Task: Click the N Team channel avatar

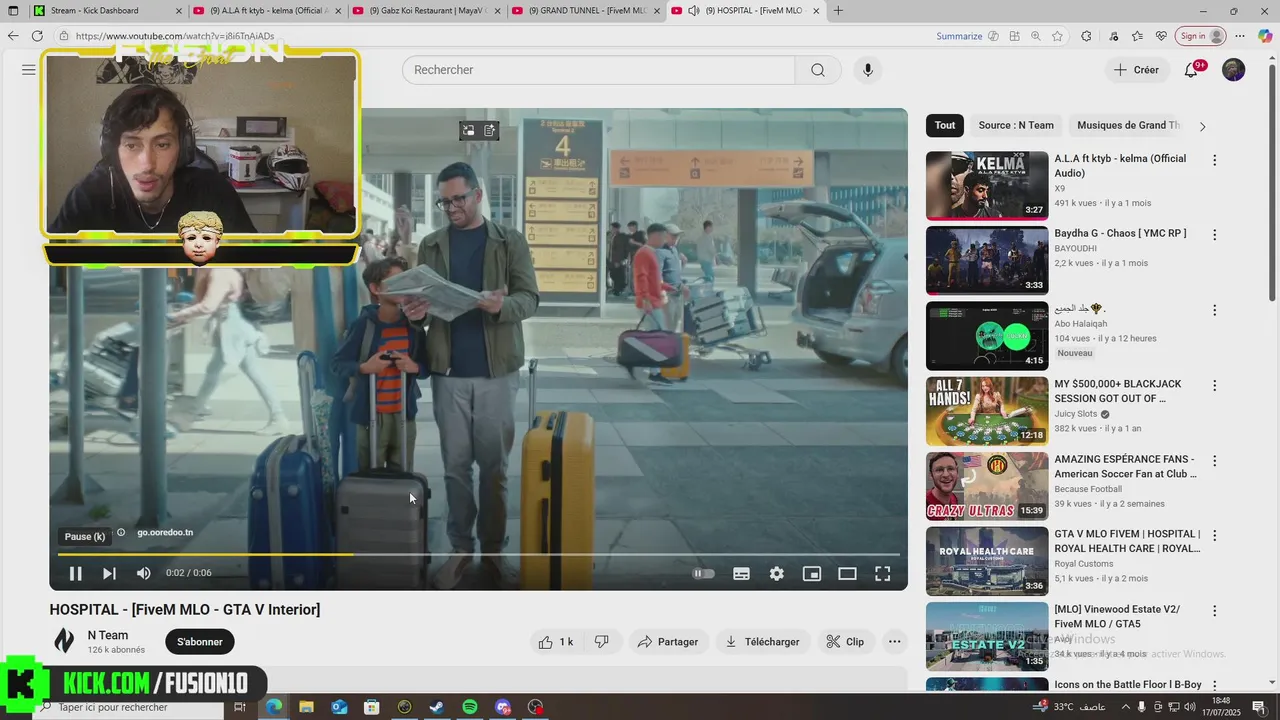Action: click(64, 641)
